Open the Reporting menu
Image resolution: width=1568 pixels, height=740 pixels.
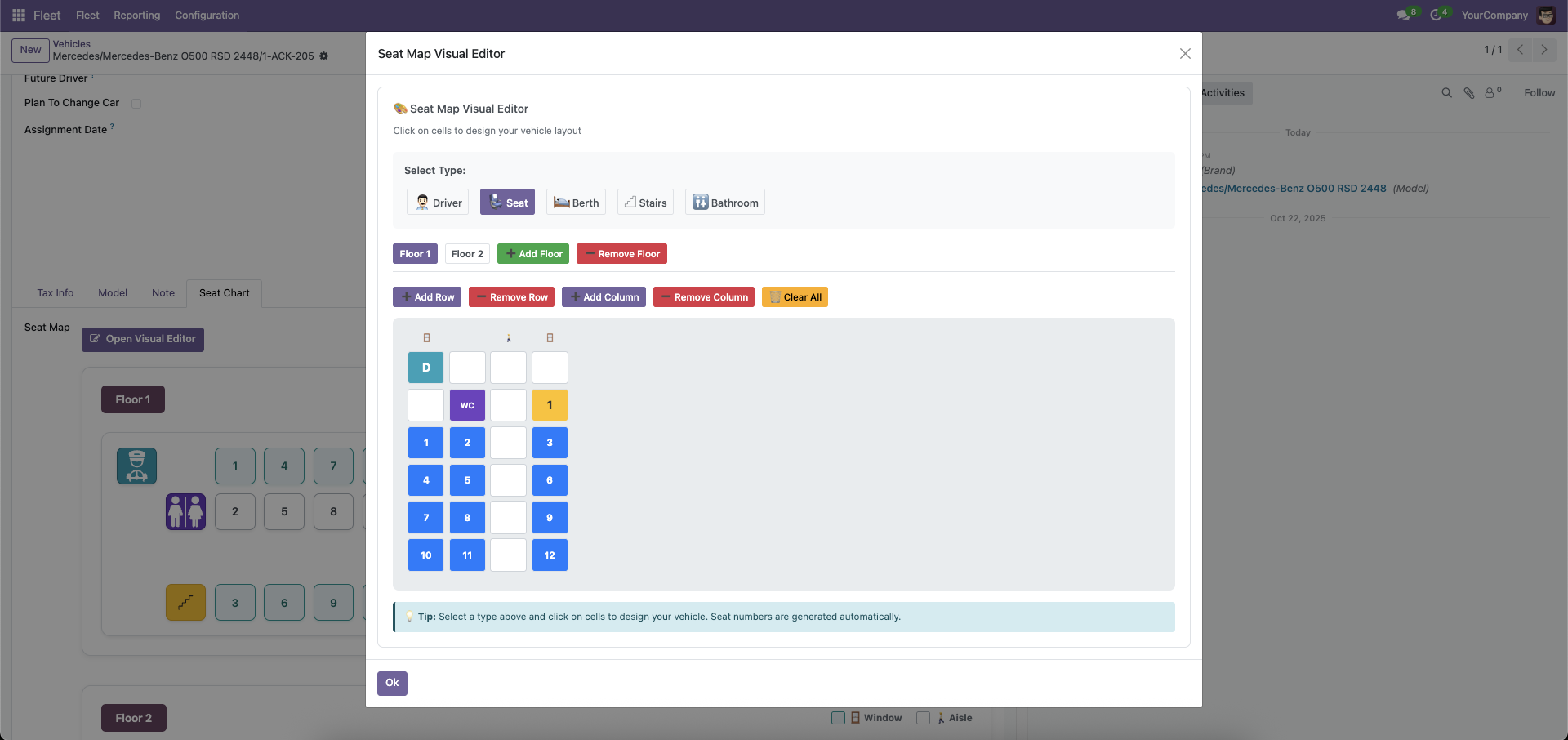[137, 16]
